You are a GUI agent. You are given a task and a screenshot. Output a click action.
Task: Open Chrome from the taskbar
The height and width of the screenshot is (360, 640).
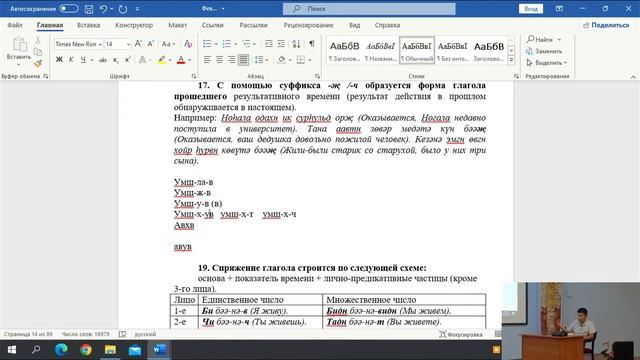click(86, 350)
